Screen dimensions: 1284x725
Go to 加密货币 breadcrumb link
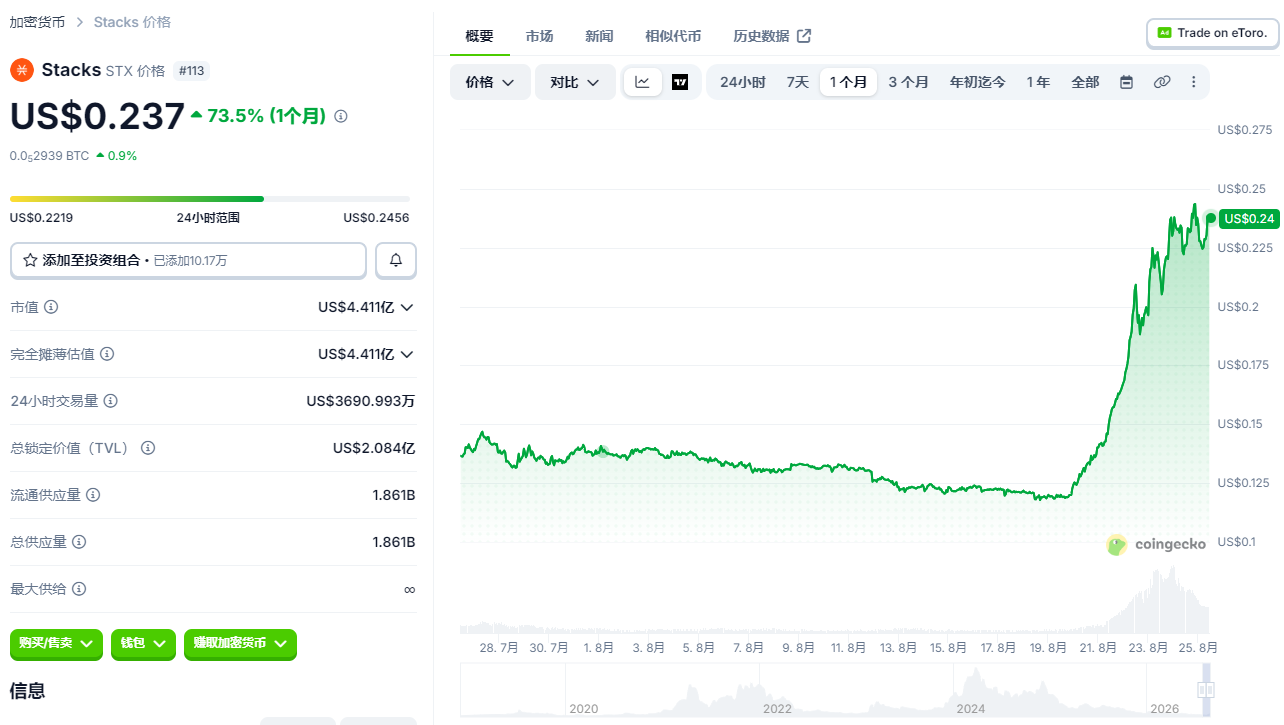[x=38, y=22]
